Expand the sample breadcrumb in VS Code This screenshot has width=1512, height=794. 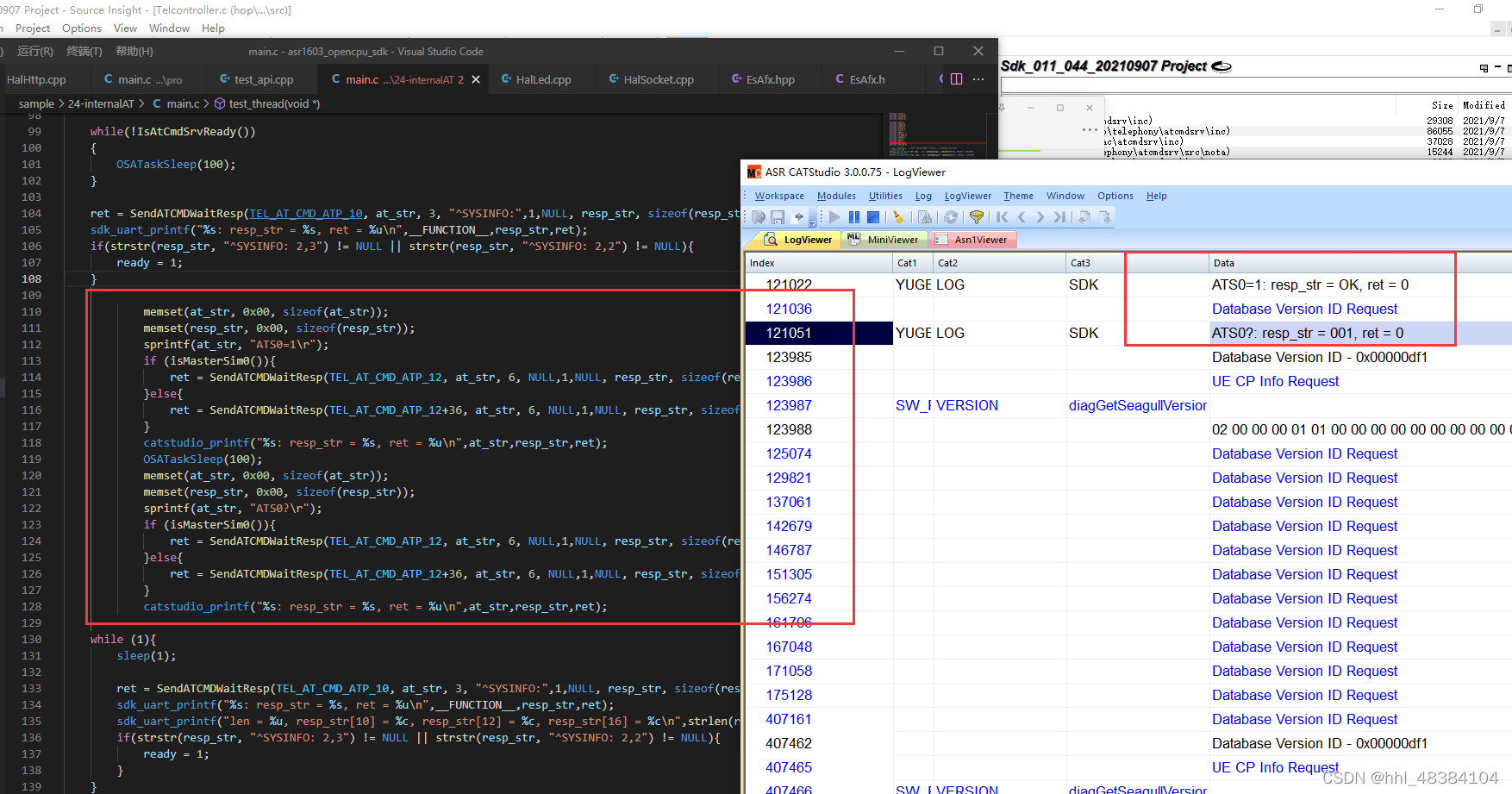coord(36,103)
